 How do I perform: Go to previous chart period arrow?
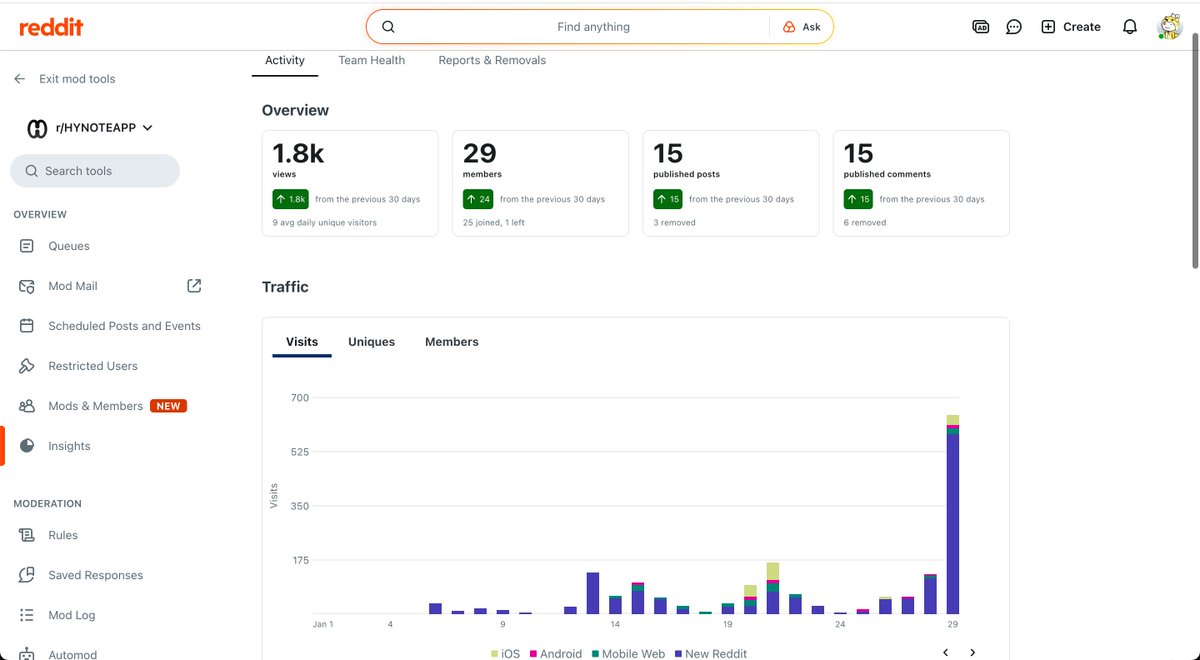[x=945, y=653]
